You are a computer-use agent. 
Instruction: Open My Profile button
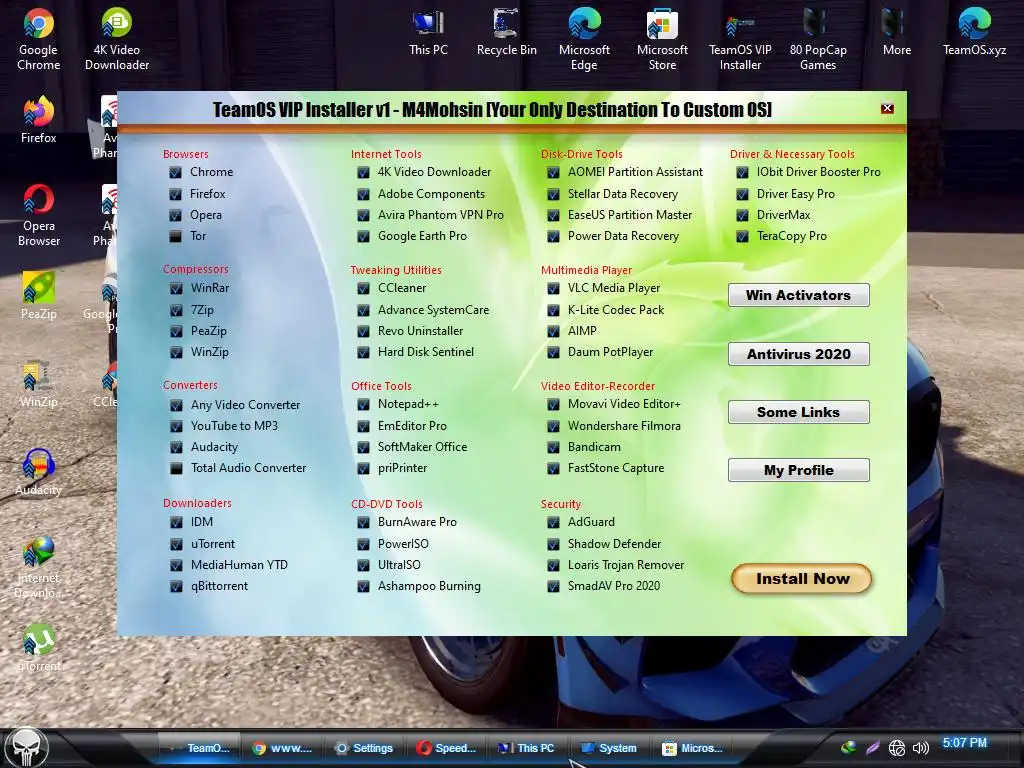[x=798, y=470]
